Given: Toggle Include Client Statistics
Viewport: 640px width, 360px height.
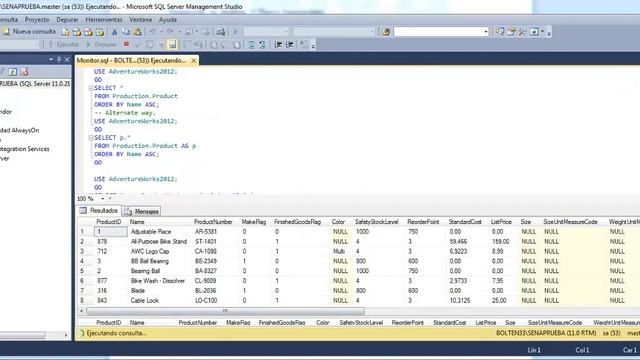Looking at the screenshot, I should 198,44.
